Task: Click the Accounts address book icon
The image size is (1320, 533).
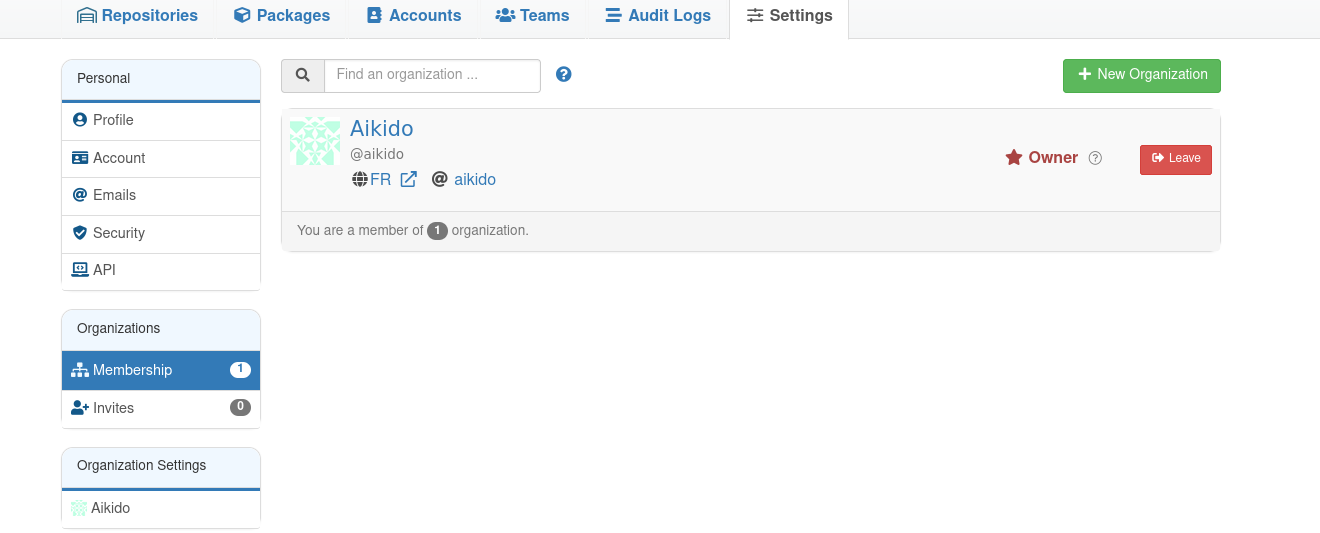Action: pos(375,16)
